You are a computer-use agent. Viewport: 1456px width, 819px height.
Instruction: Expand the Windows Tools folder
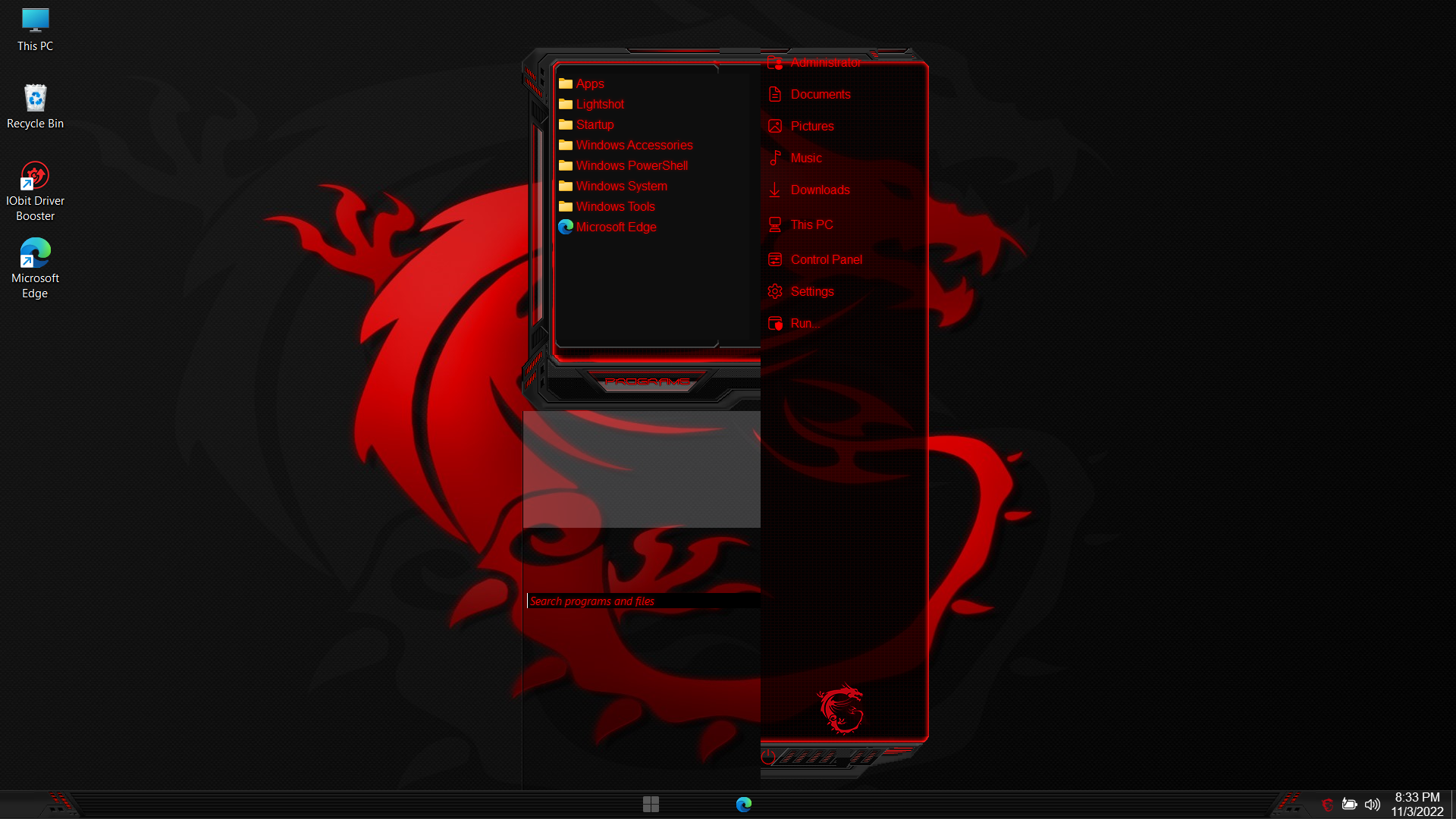coord(614,206)
